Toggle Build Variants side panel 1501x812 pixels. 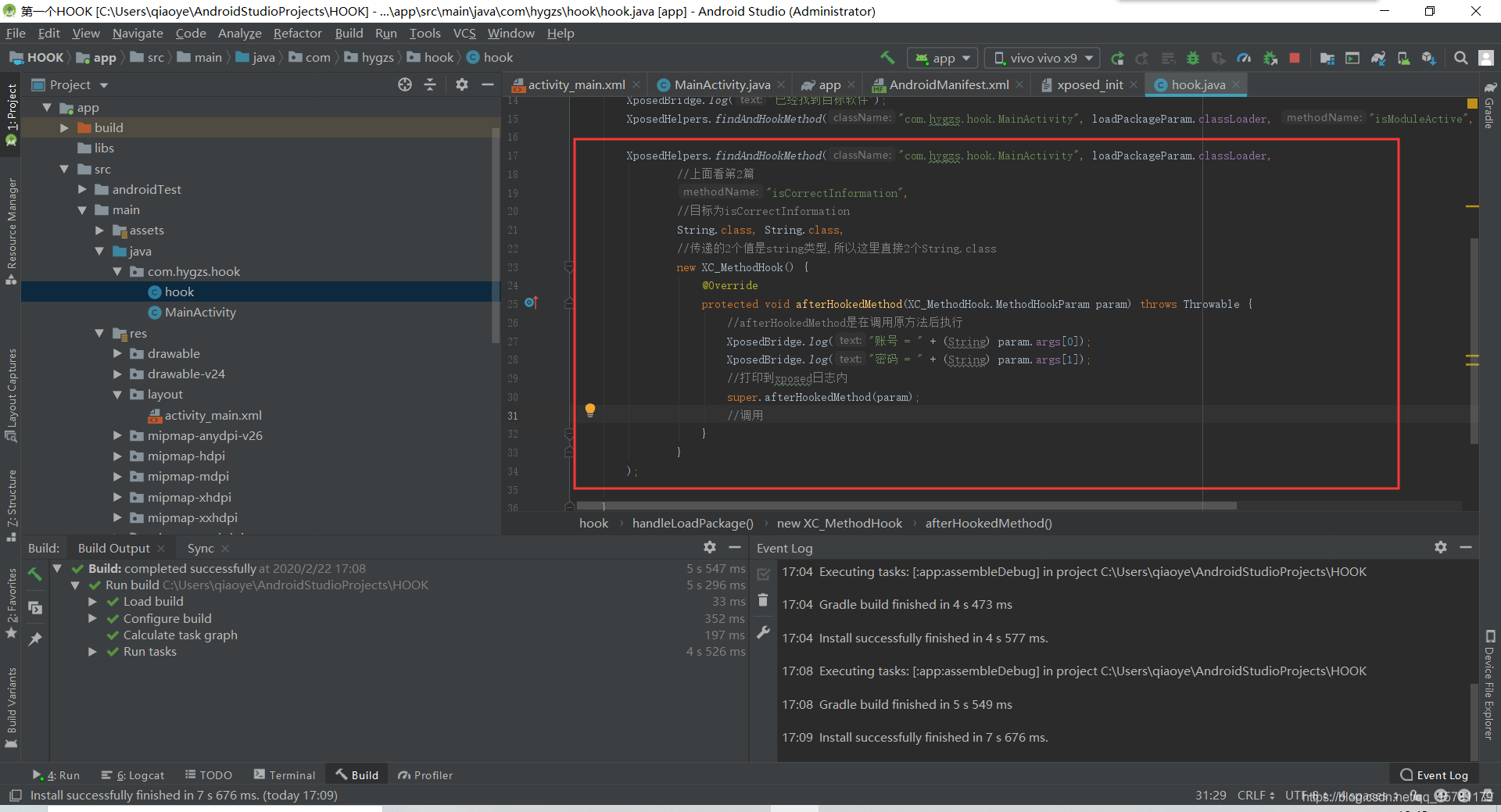(11, 707)
